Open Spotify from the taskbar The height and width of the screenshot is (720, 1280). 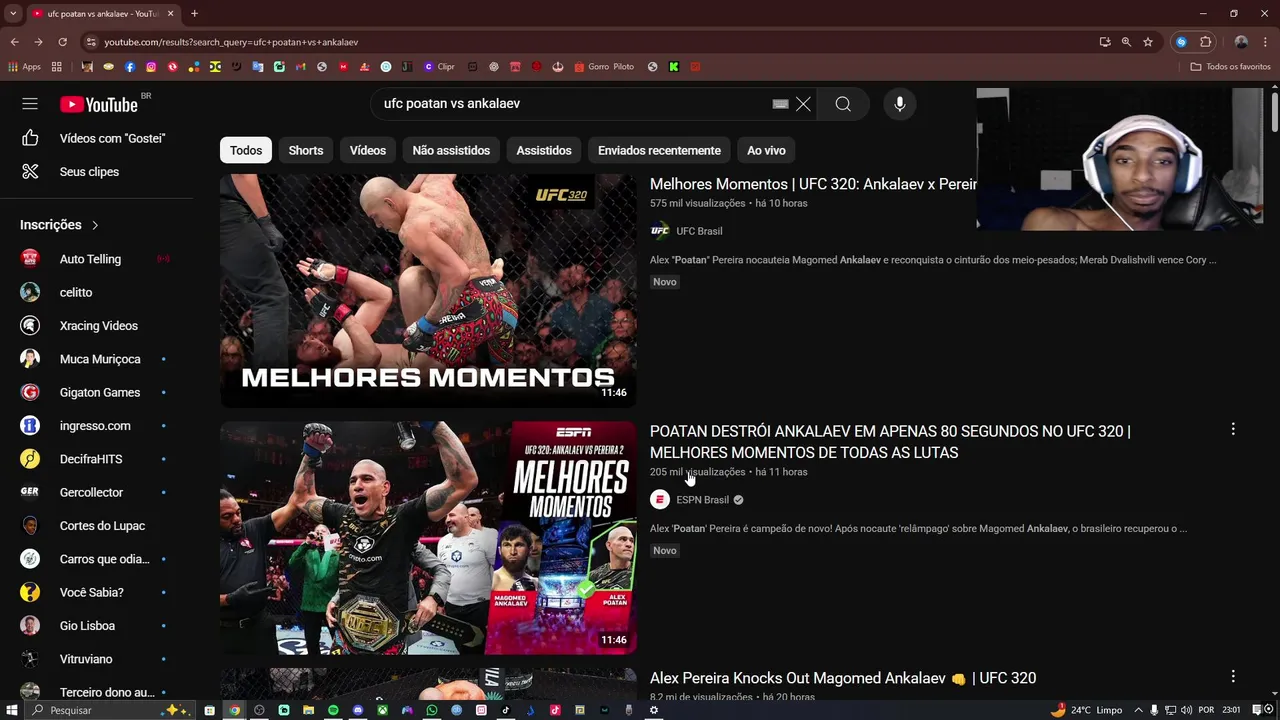click(x=333, y=710)
